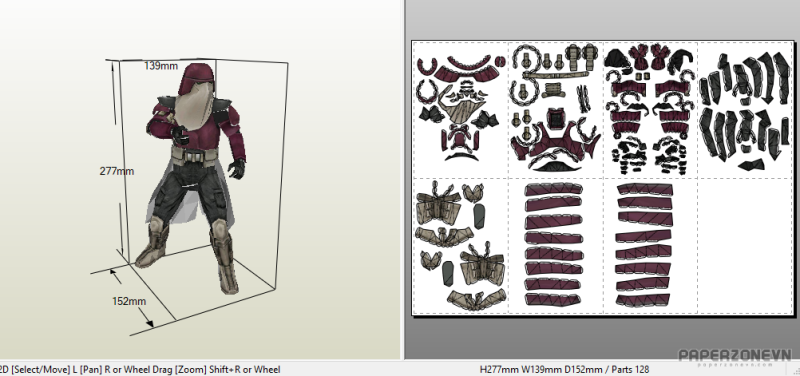Select the maroon torso piece in second page
The image size is (800, 376).
[555, 141]
